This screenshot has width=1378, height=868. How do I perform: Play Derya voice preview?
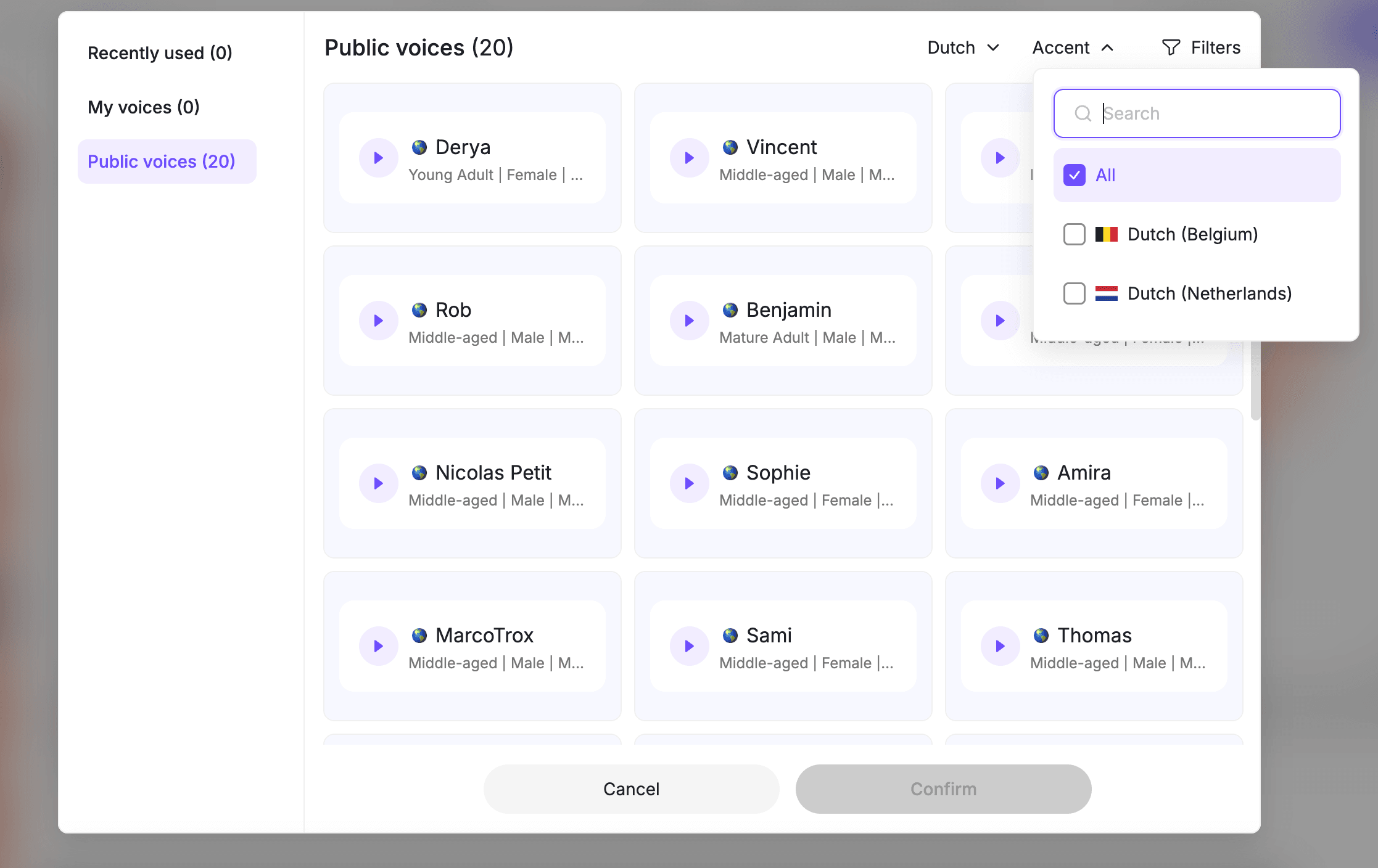(x=378, y=158)
